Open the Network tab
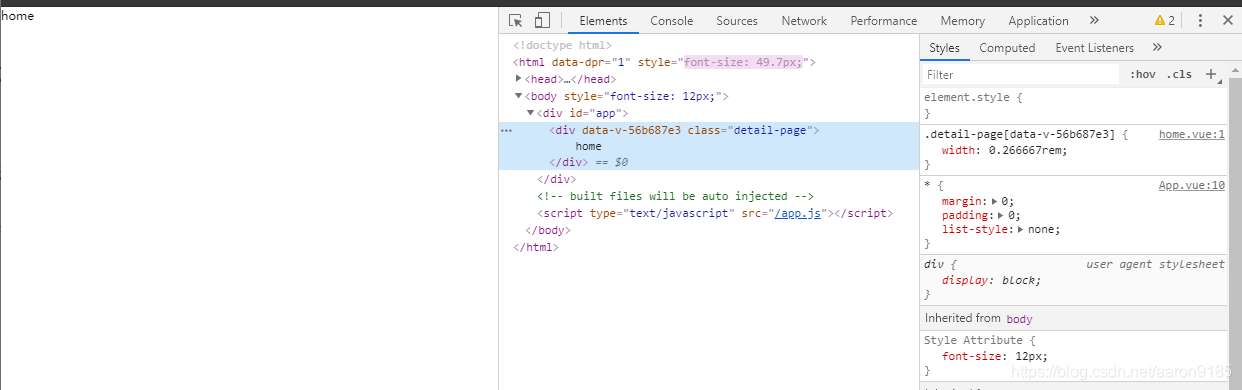 pyautogui.click(x=804, y=20)
